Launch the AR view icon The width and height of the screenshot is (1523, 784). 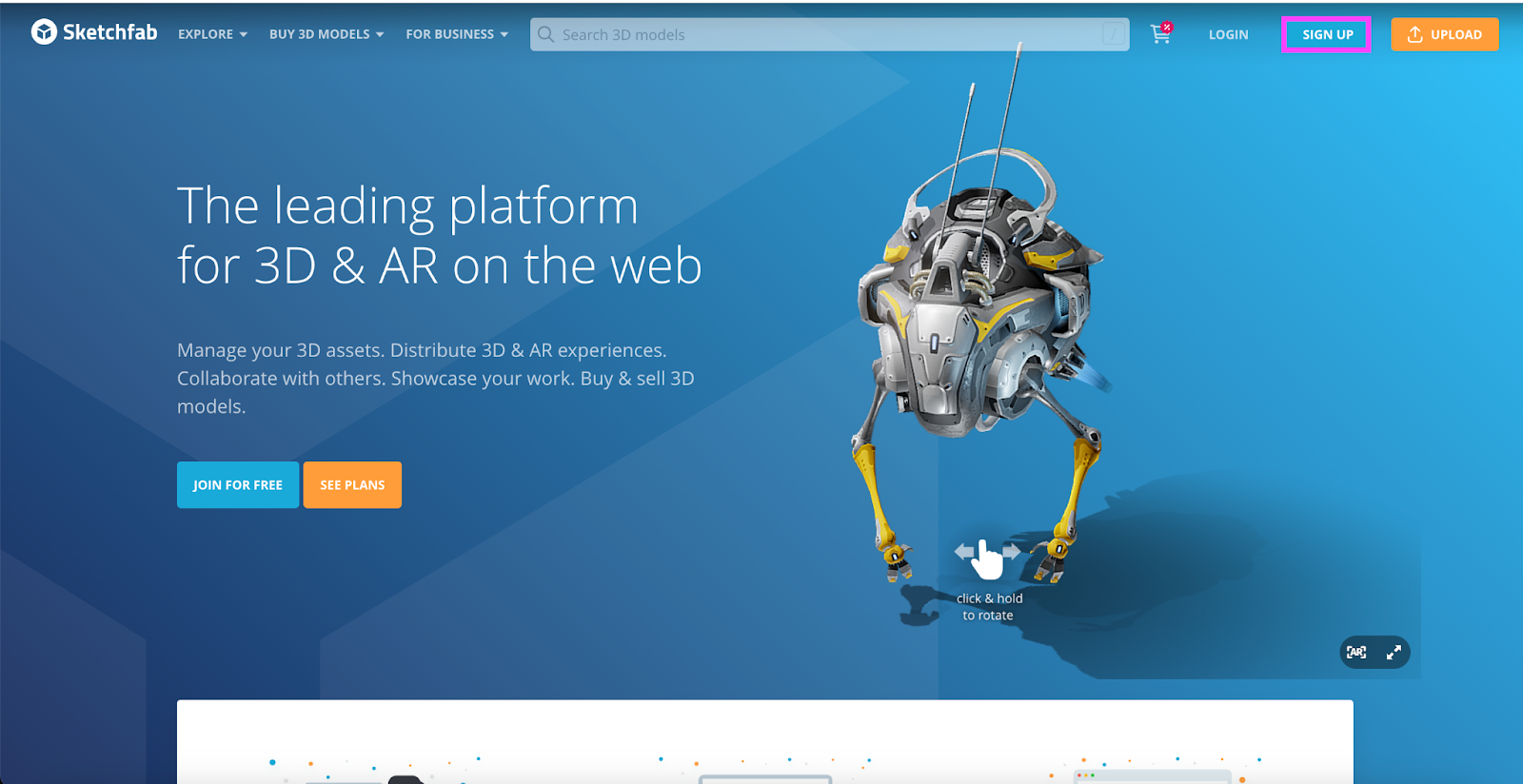pos(1356,653)
